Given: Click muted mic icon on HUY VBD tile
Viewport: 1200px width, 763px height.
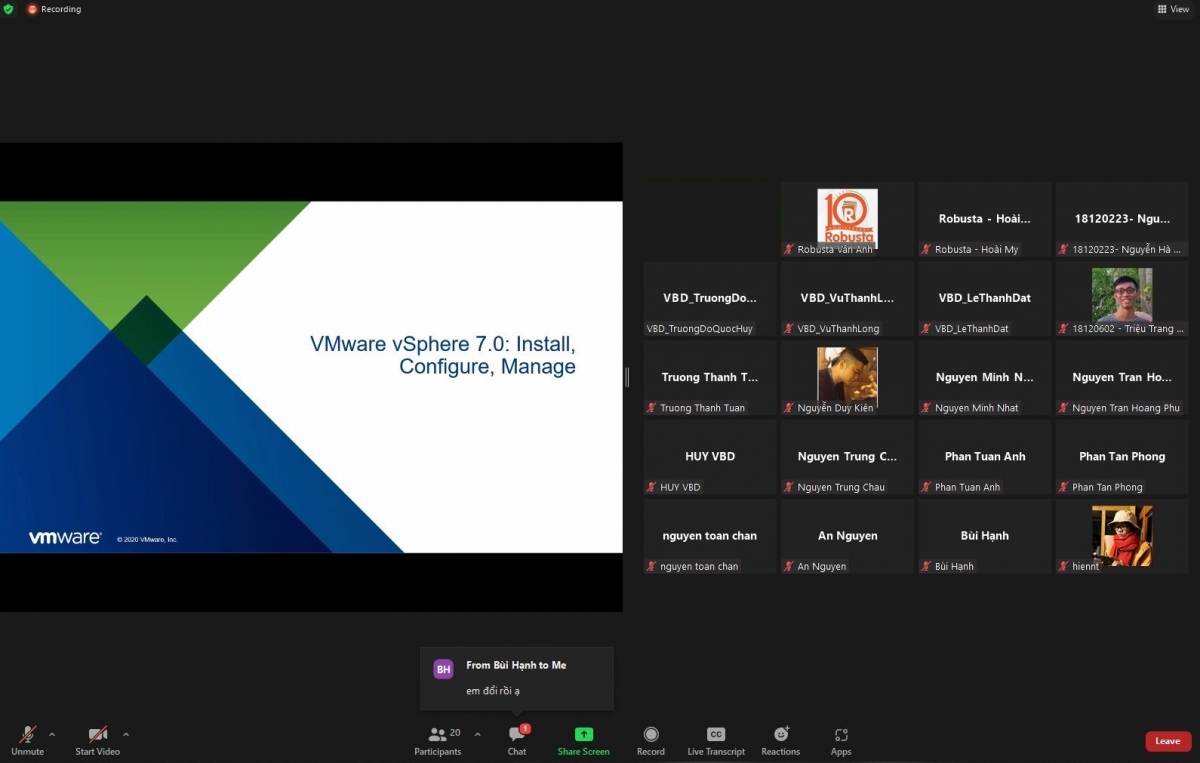Looking at the screenshot, I should 652,487.
